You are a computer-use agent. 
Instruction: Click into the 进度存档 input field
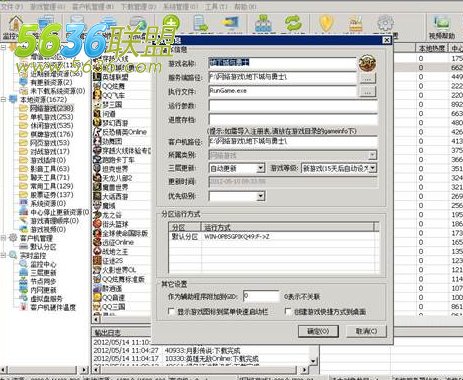point(293,120)
